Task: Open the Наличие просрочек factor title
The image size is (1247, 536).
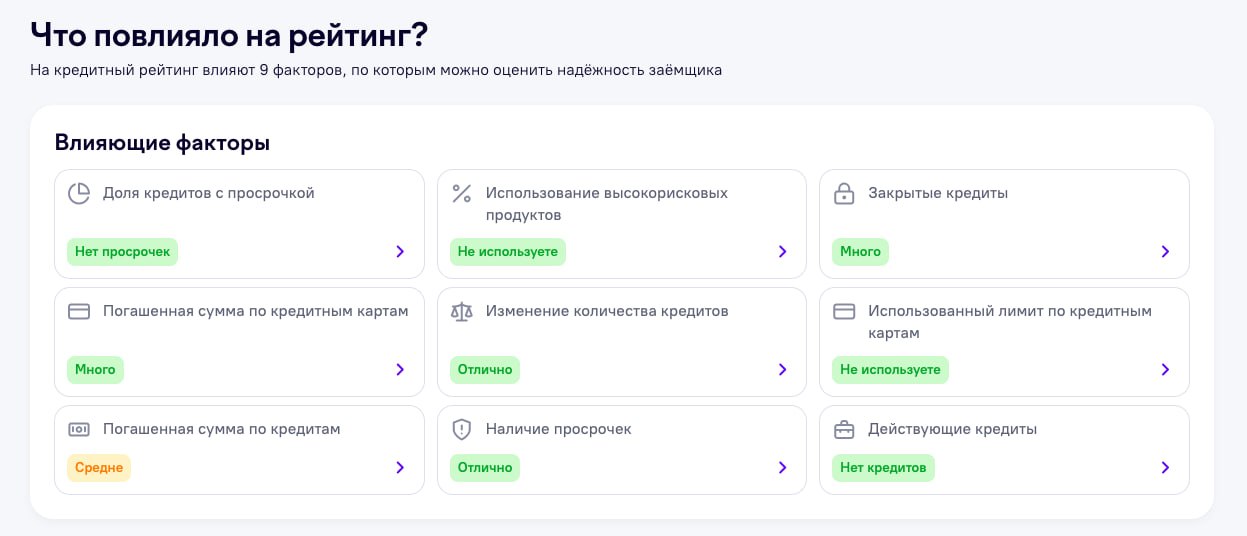Action: pyautogui.click(x=559, y=429)
